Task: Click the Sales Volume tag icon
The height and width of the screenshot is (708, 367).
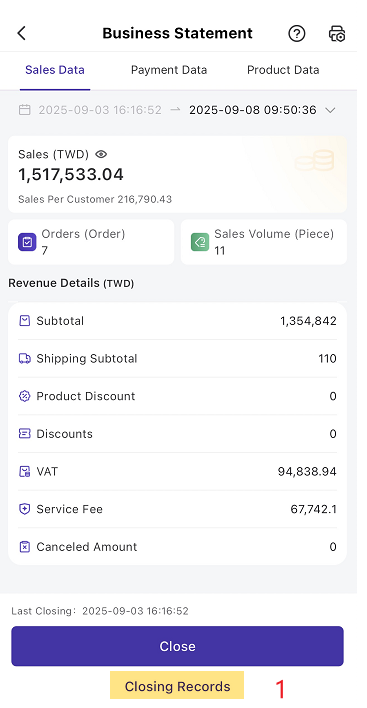Action: tap(200, 242)
